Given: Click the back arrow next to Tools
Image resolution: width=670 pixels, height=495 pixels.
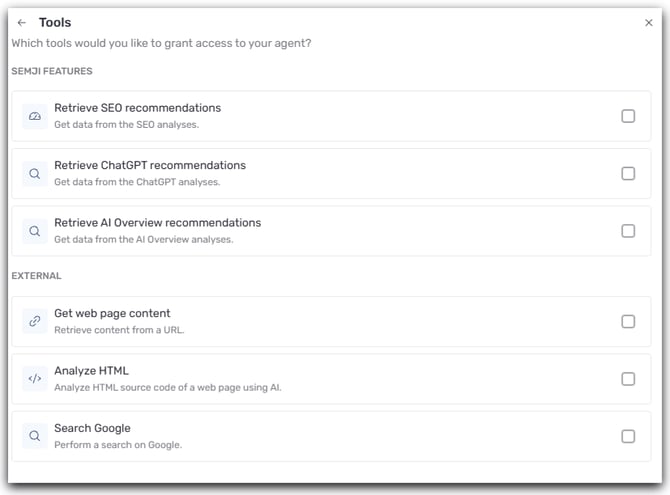Looking at the screenshot, I should 22,23.
